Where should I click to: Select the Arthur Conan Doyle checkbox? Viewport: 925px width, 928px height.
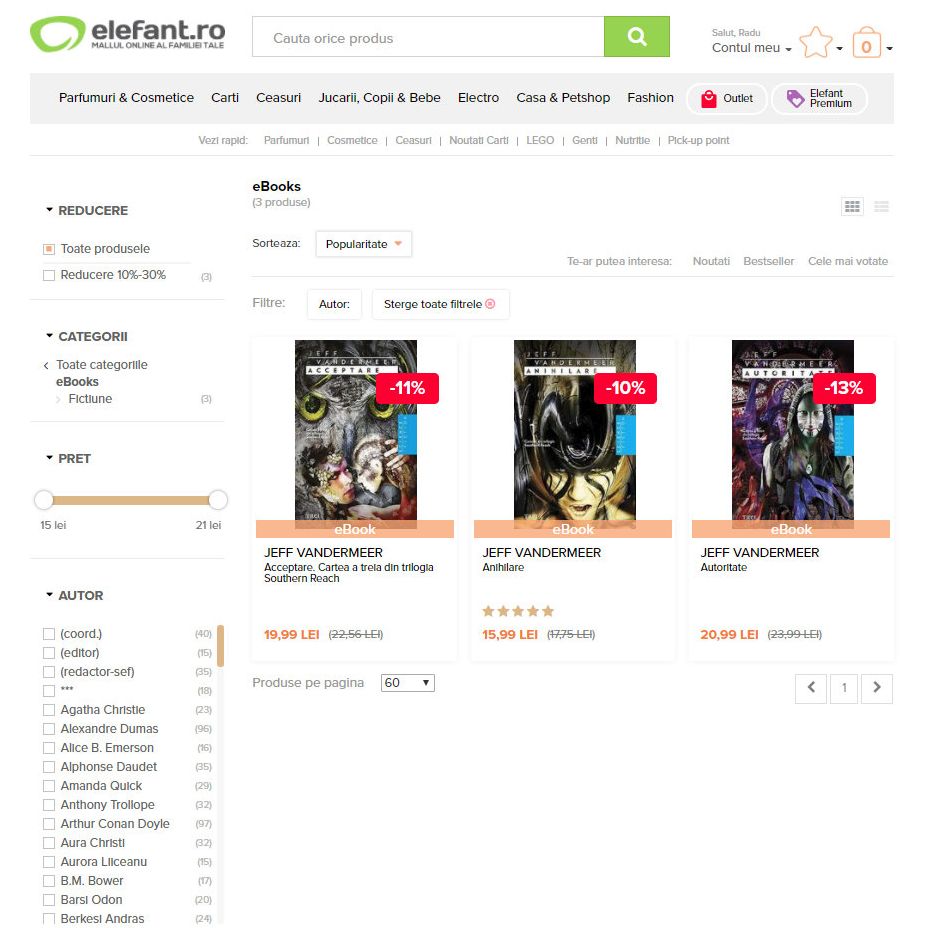coord(49,824)
